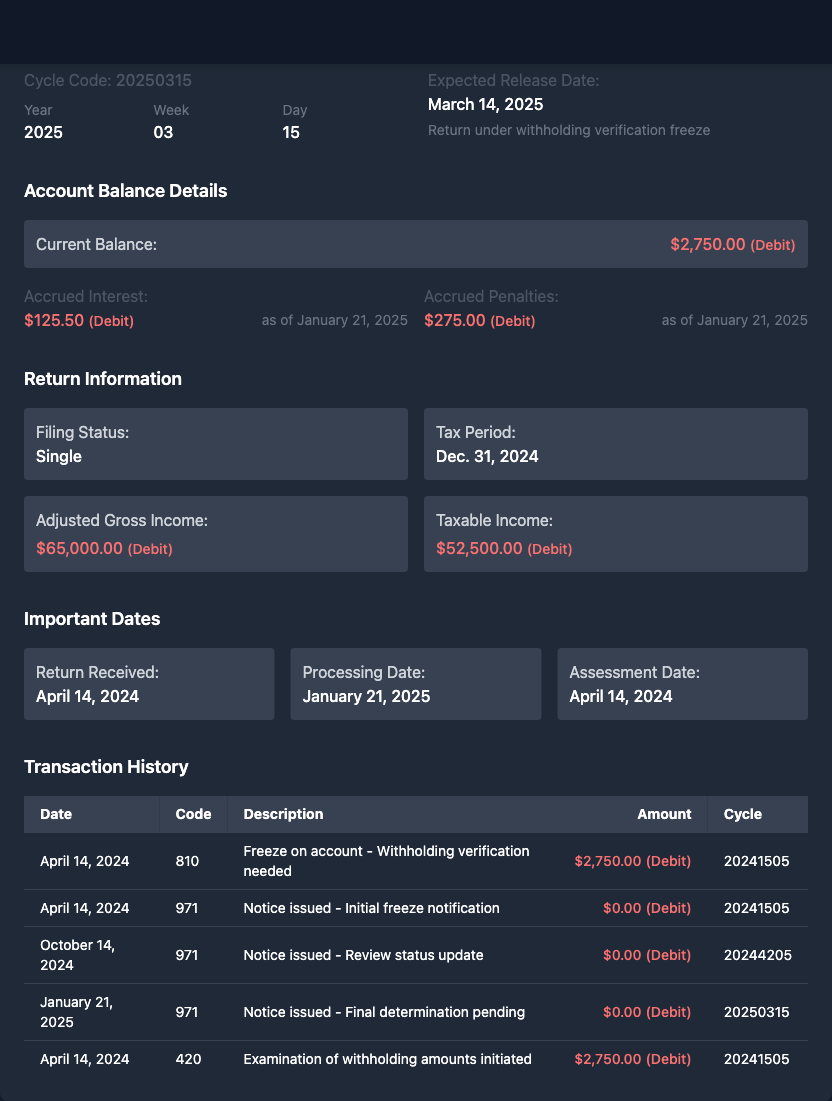Click the Cycle column header
832x1101 pixels.
coord(742,814)
